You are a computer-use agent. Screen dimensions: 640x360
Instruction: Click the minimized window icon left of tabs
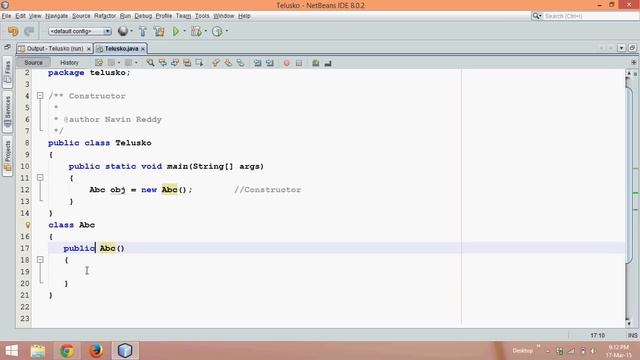[x=7, y=47]
